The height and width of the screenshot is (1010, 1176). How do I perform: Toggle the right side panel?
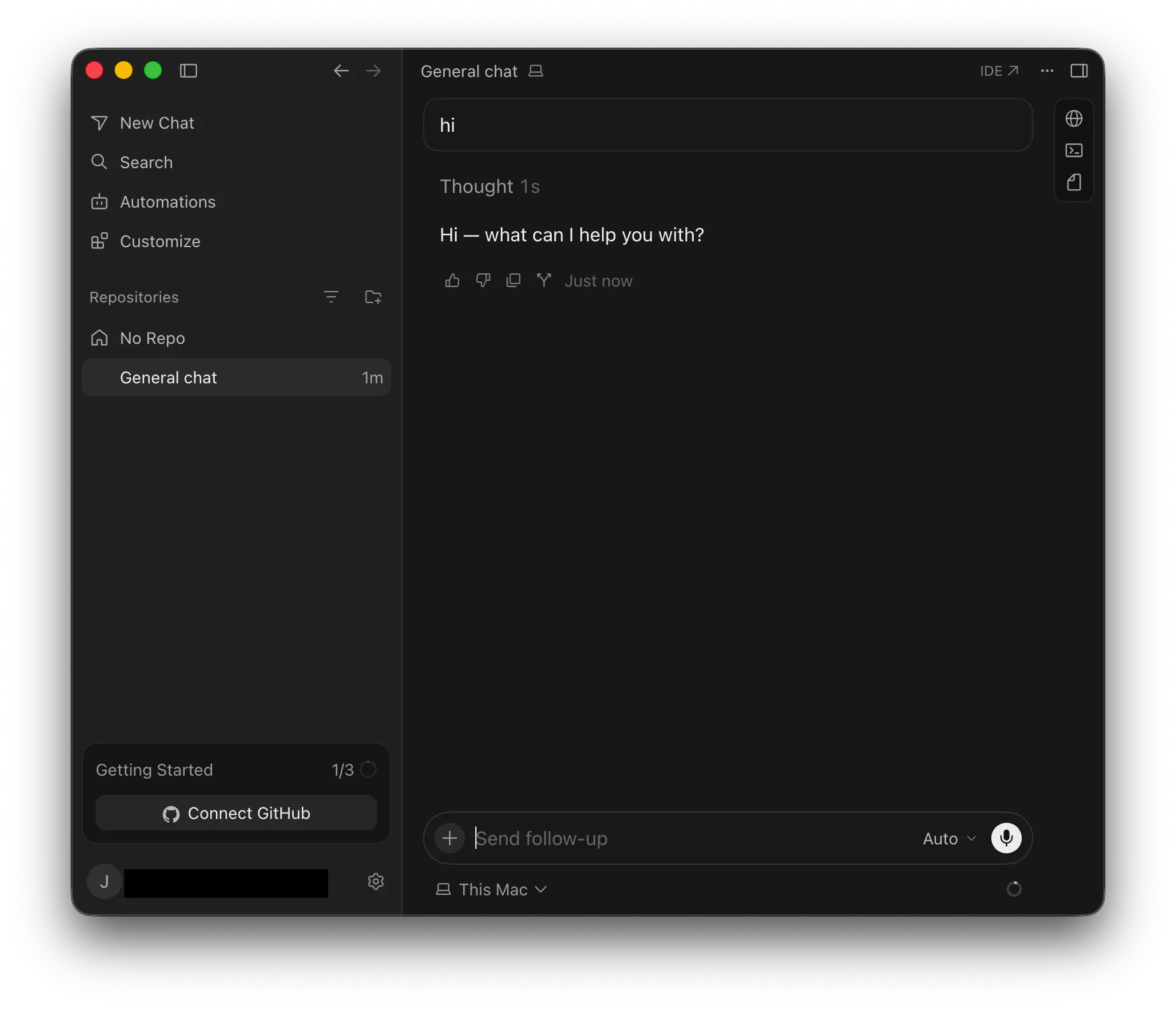tap(1079, 71)
